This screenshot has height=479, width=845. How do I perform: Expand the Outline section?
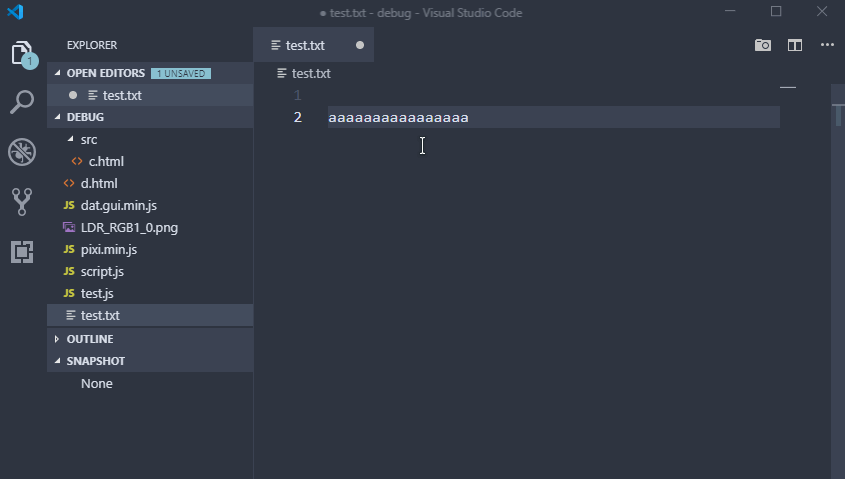coord(57,339)
